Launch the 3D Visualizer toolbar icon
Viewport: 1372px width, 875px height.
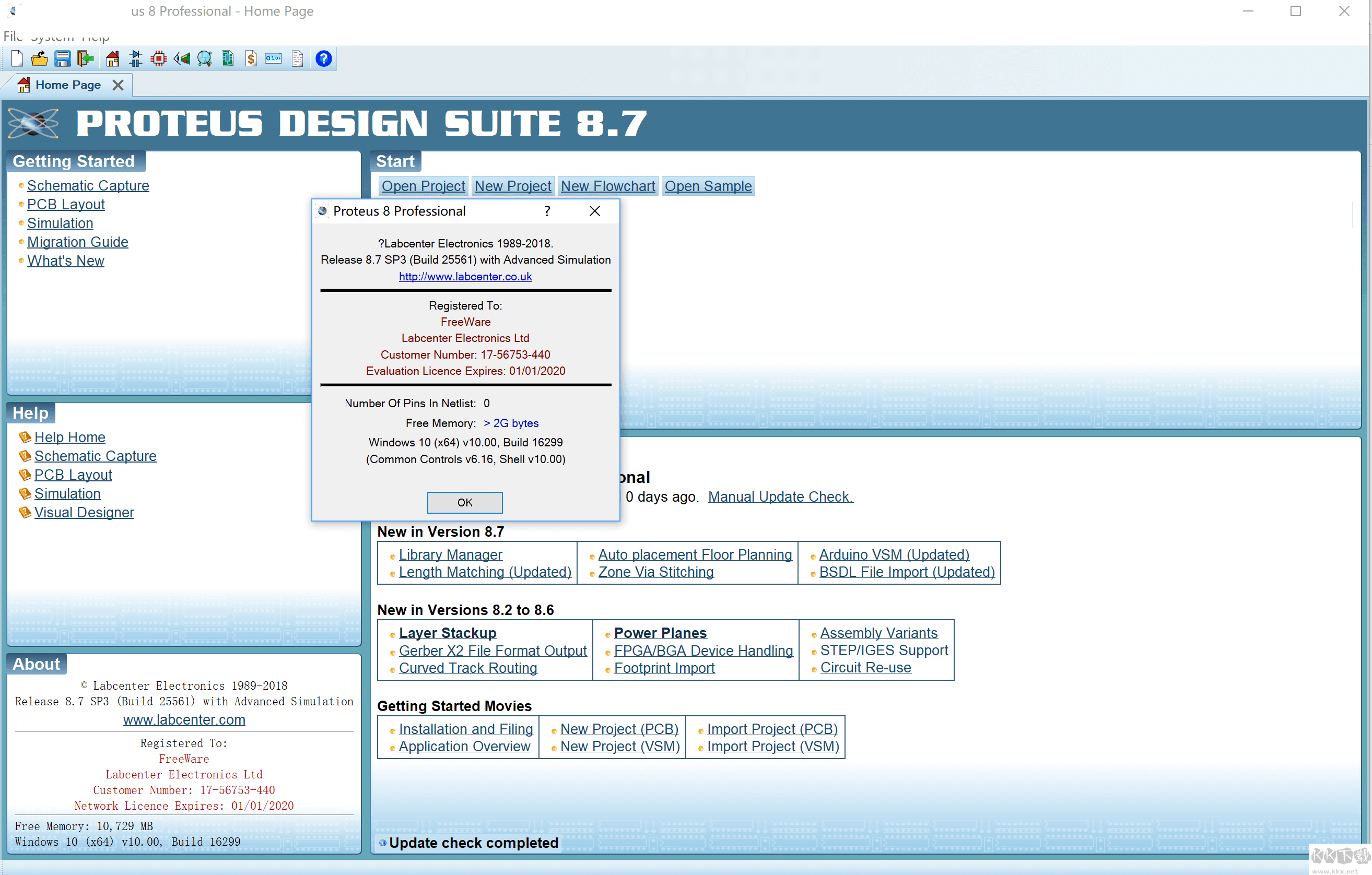click(182, 58)
